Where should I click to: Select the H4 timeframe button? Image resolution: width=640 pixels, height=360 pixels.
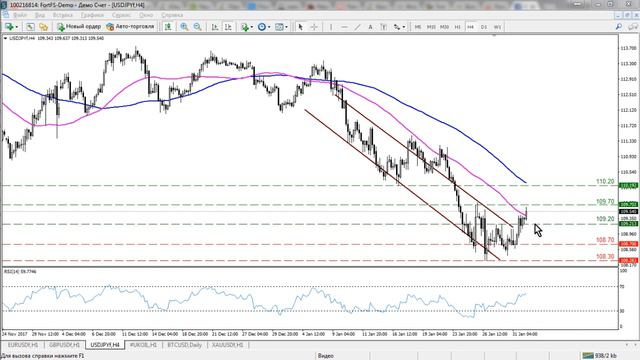tap(470, 27)
